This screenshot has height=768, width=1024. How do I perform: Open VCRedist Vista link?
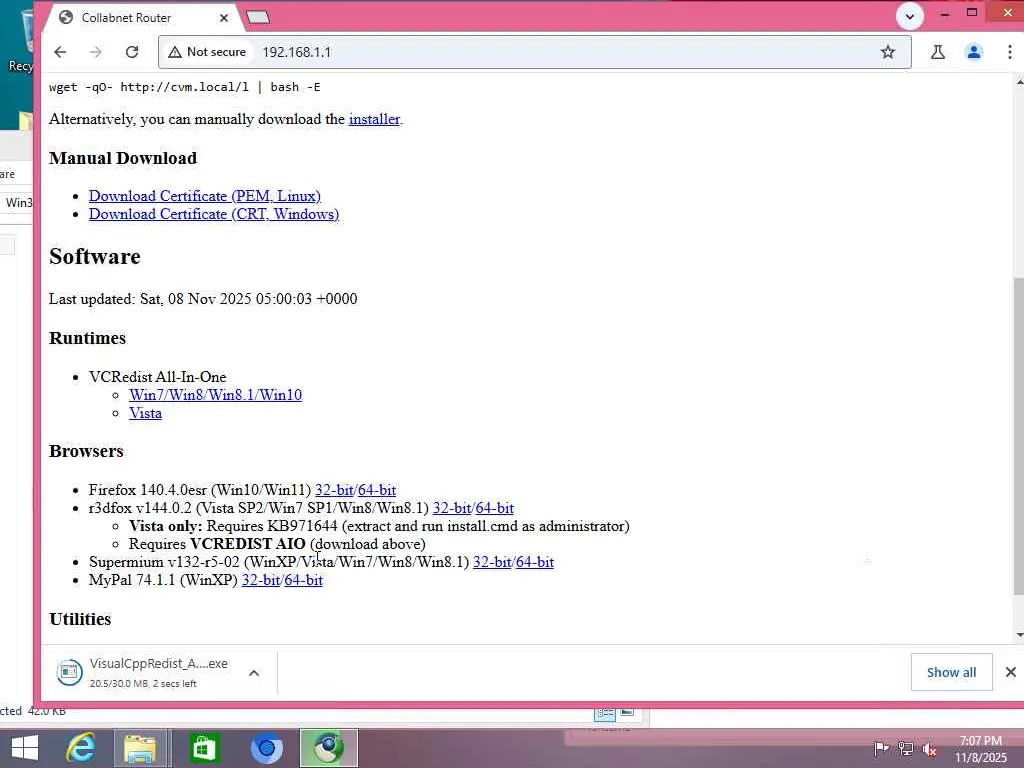click(x=146, y=413)
